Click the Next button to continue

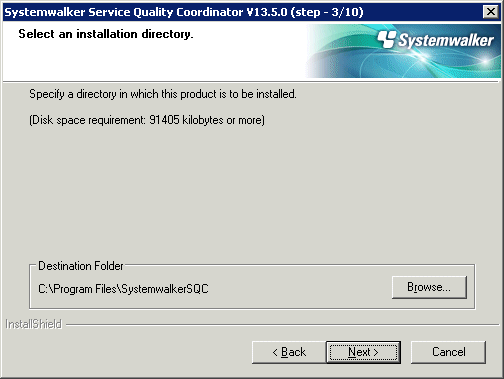click(363, 352)
